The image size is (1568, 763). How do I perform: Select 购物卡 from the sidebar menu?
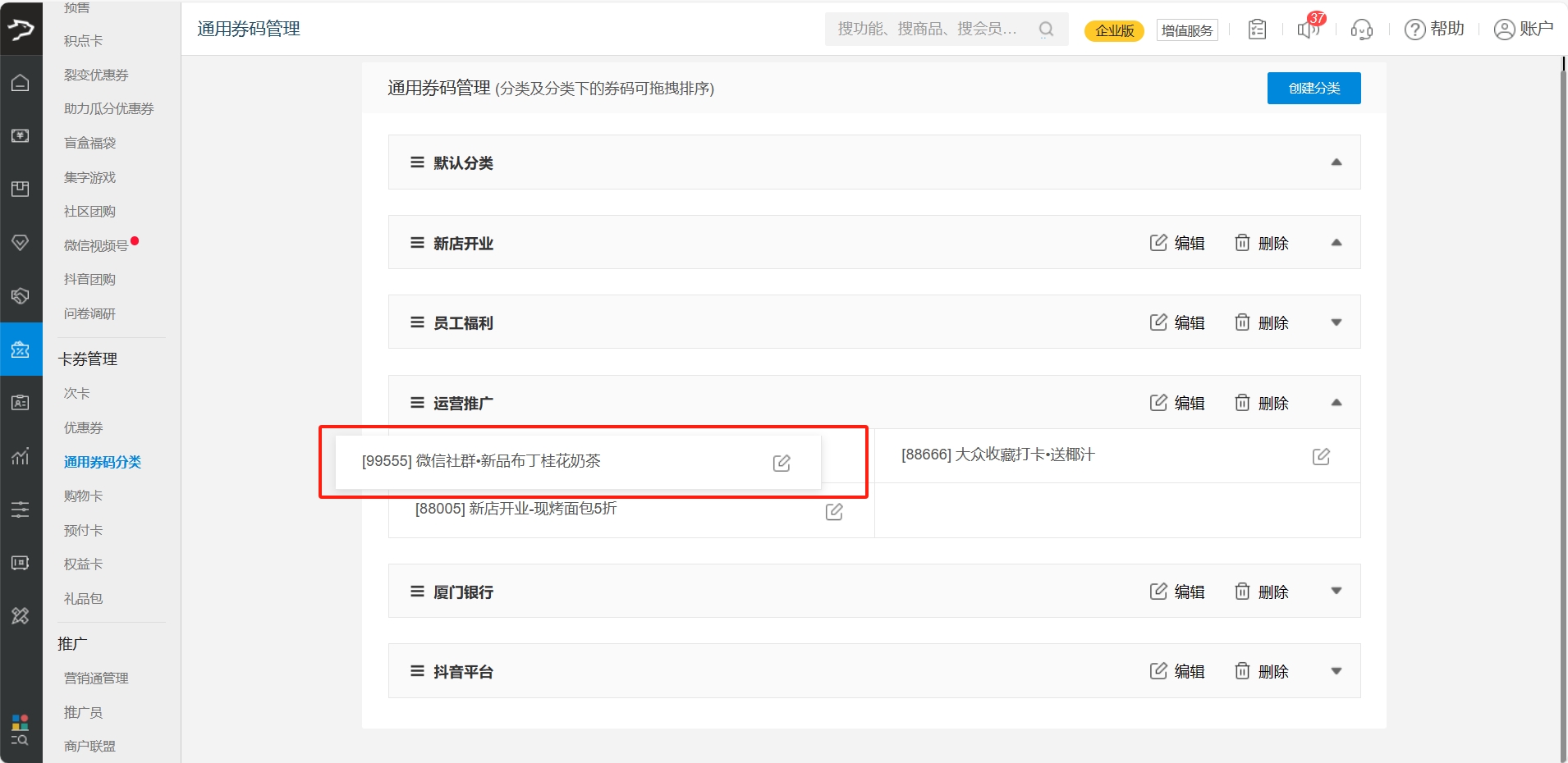[x=84, y=496]
